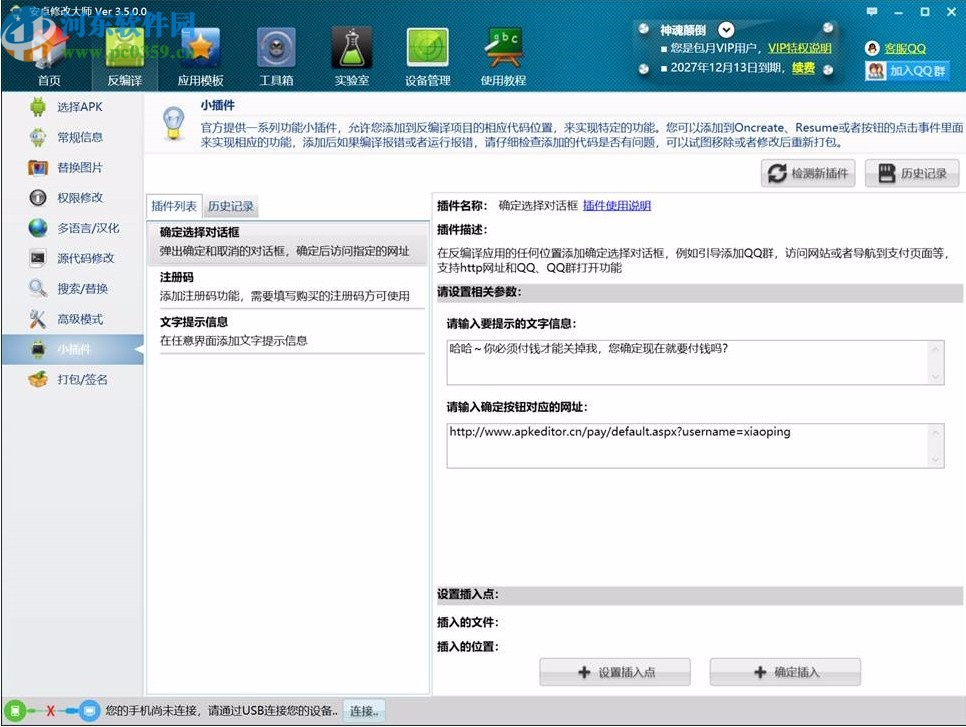This screenshot has height=727, width=966.
Task: Open the 反编译 section
Action: pos(124,55)
